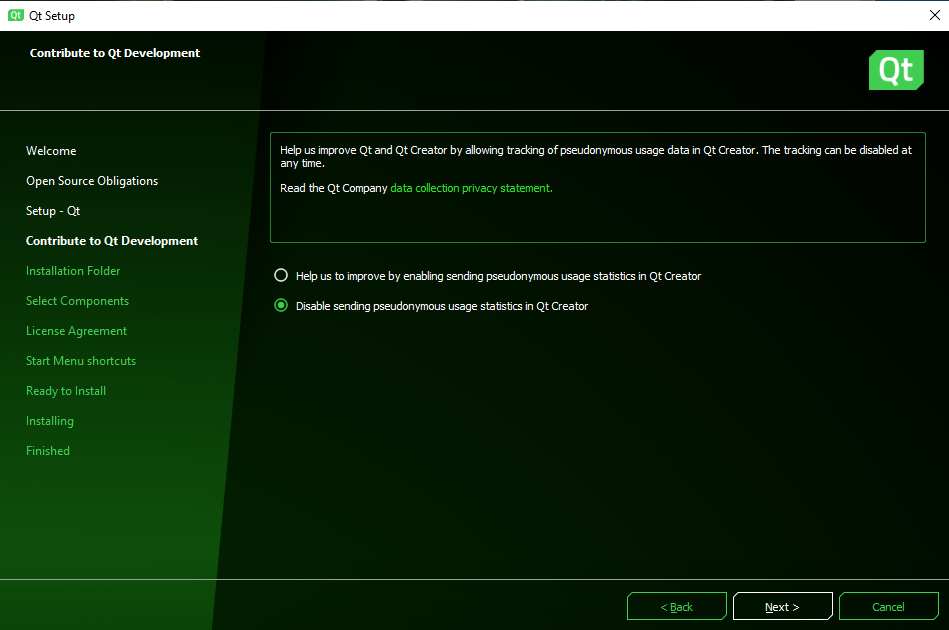The image size is (949, 630).
Task: Click Select Components in the sidebar
Action: [77, 301]
